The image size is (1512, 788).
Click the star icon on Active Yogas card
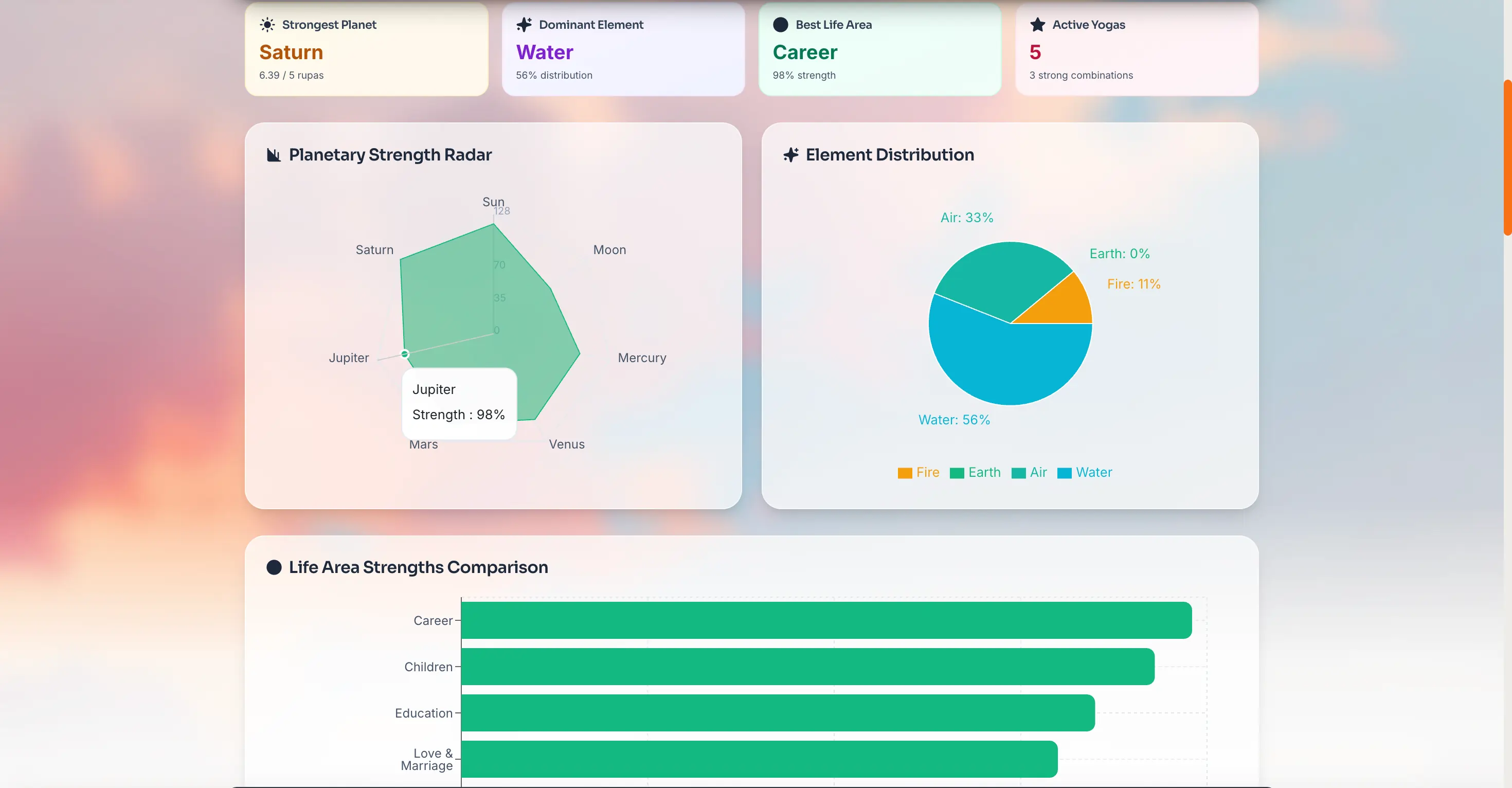click(x=1038, y=24)
